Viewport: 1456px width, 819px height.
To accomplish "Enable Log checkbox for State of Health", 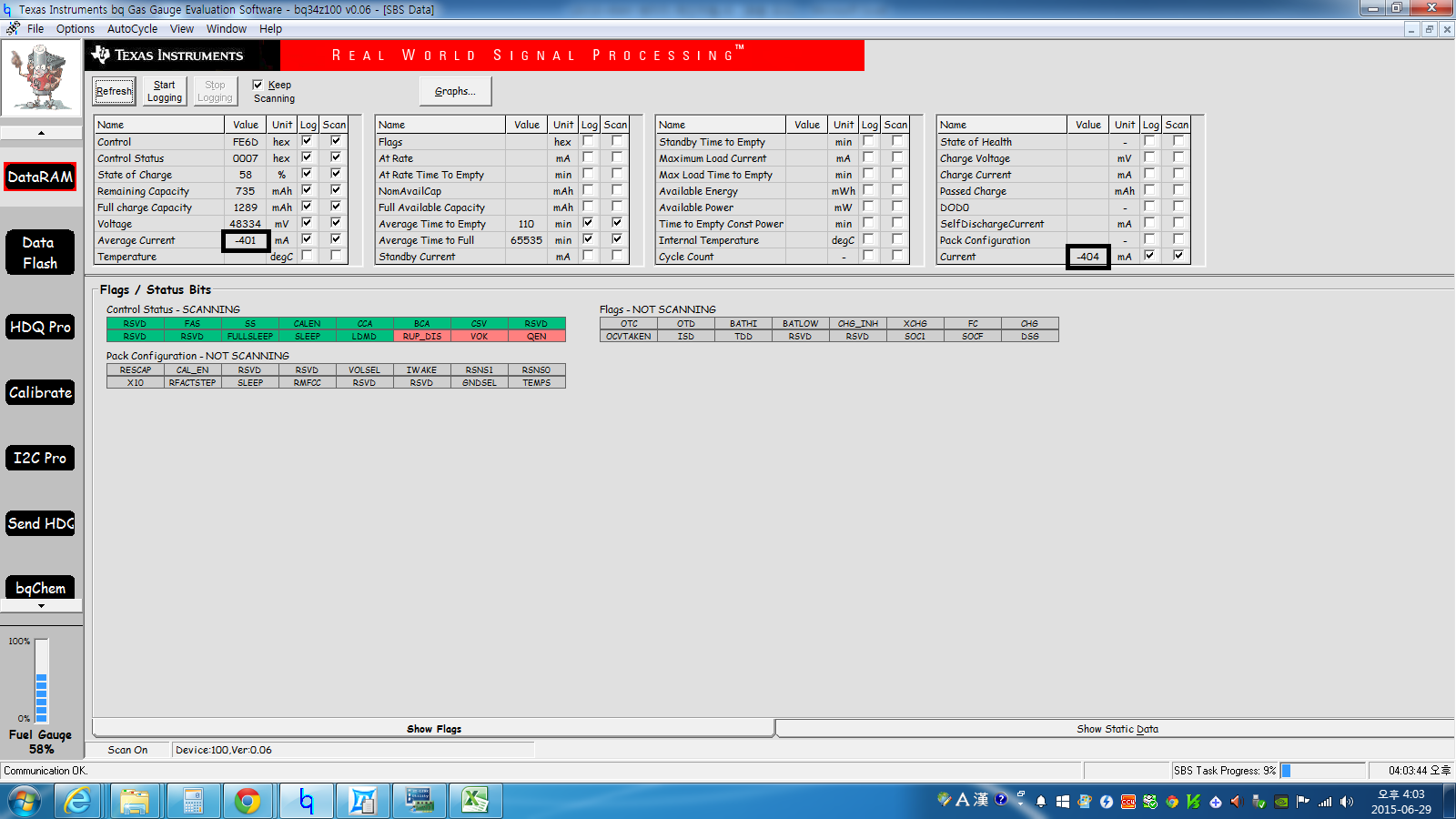I will tap(1149, 141).
